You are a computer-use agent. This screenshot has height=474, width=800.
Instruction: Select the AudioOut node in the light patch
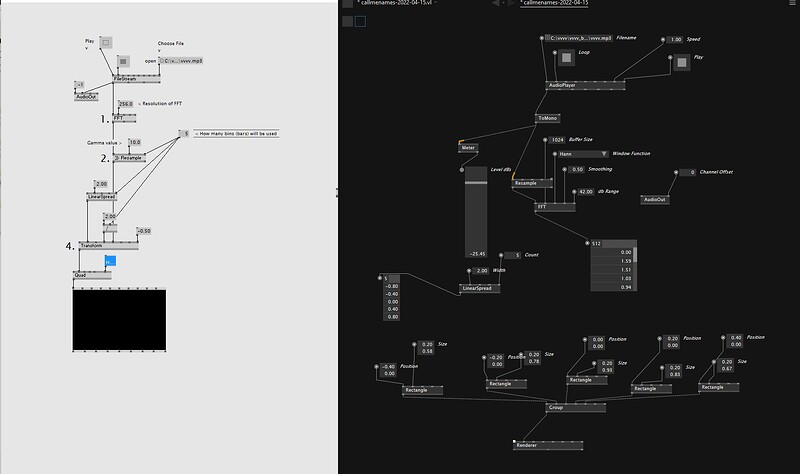point(86,97)
